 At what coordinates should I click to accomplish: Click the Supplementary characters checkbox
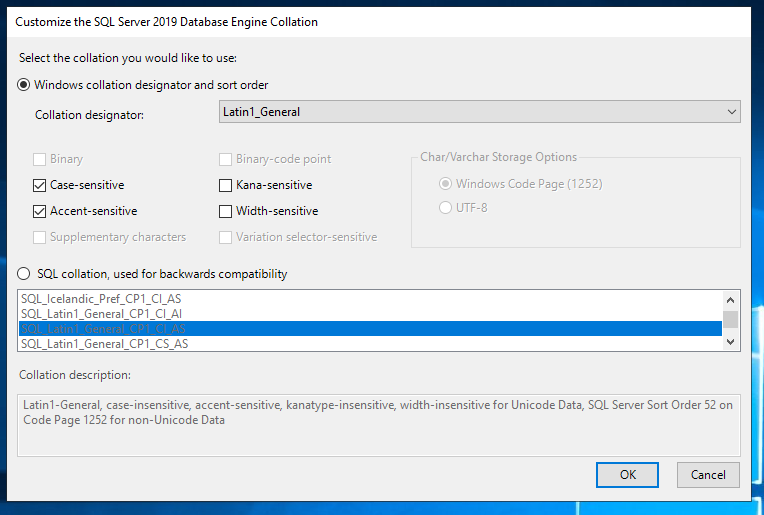pos(39,237)
